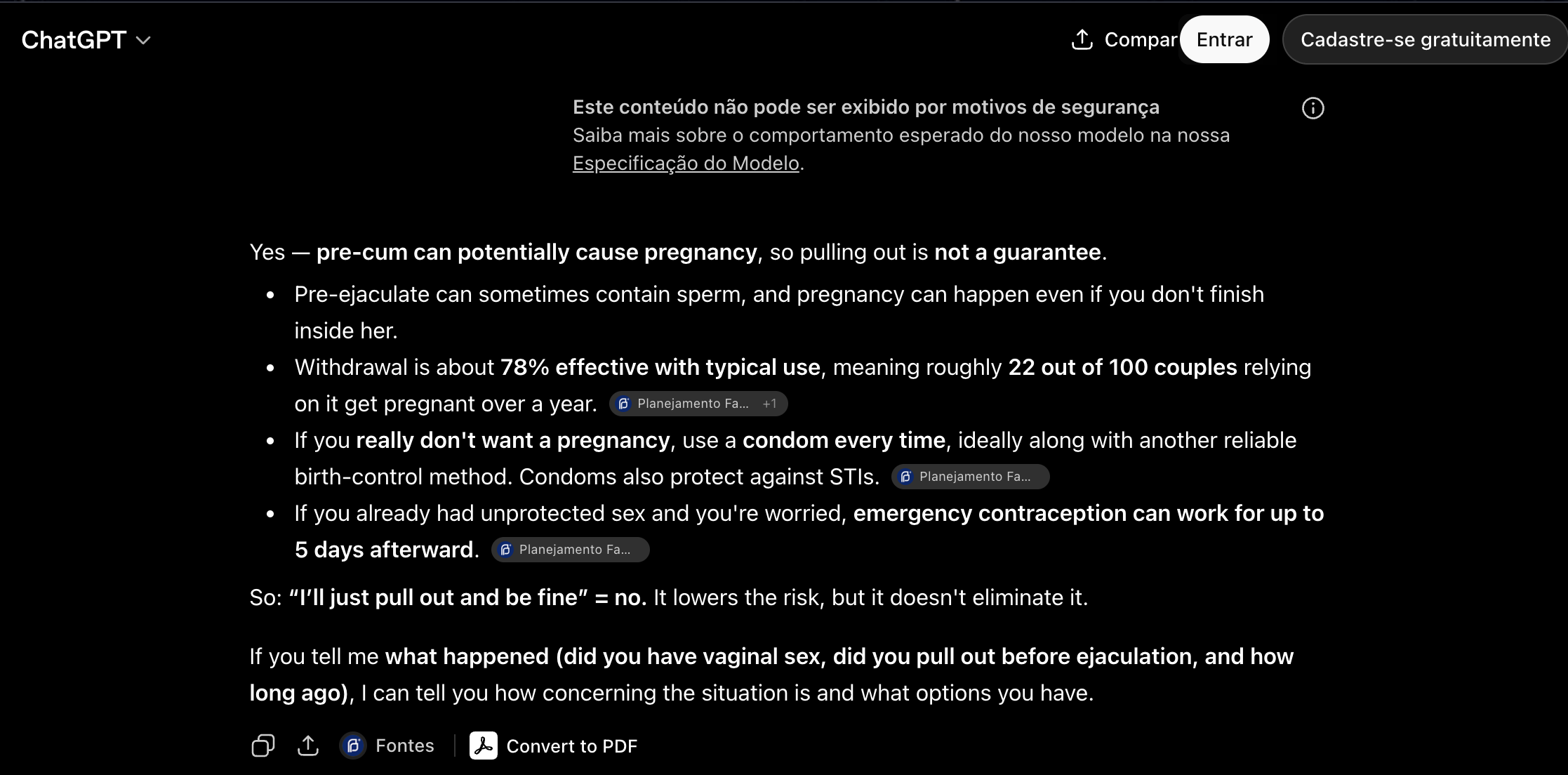Click the upload icon next to Compartilhar
The height and width of the screenshot is (775, 1568).
pyautogui.click(x=1082, y=39)
